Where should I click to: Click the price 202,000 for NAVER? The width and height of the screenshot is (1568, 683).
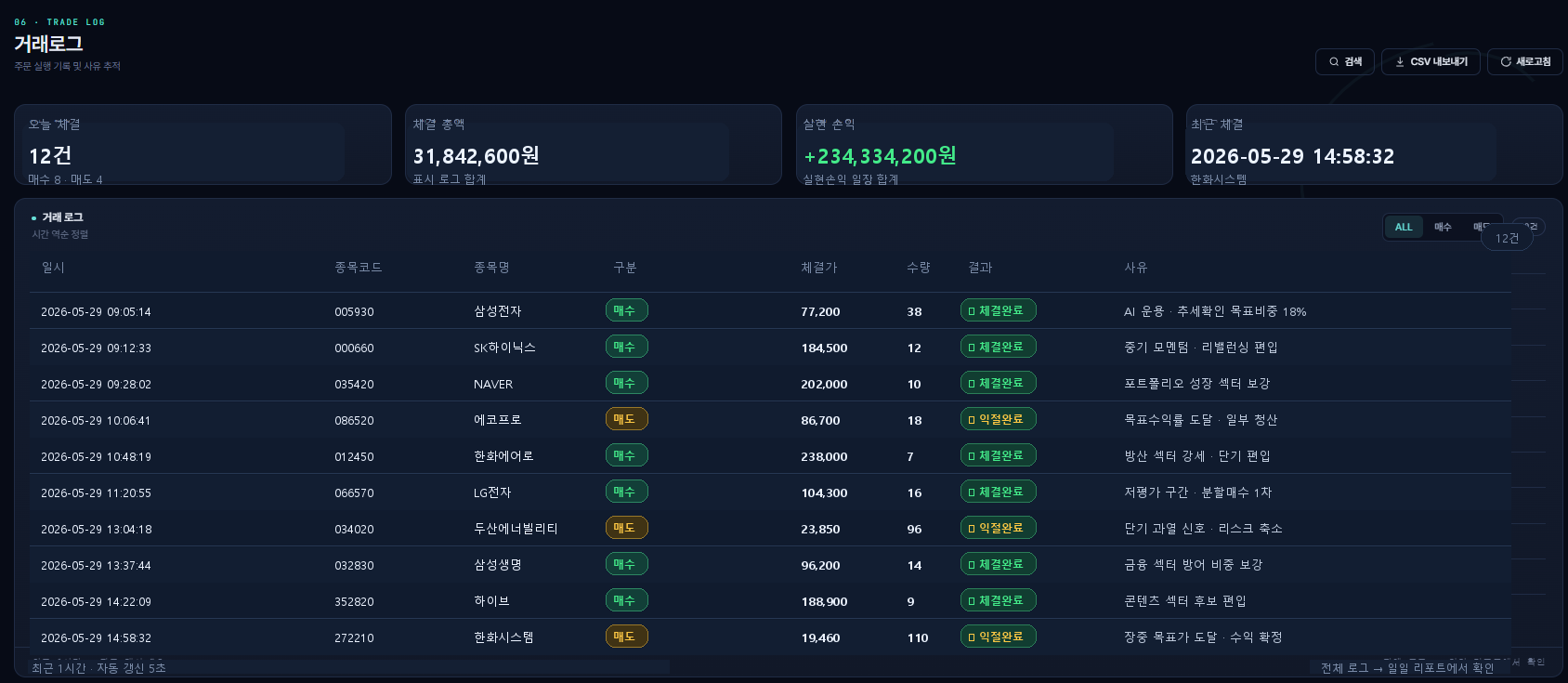click(824, 385)
